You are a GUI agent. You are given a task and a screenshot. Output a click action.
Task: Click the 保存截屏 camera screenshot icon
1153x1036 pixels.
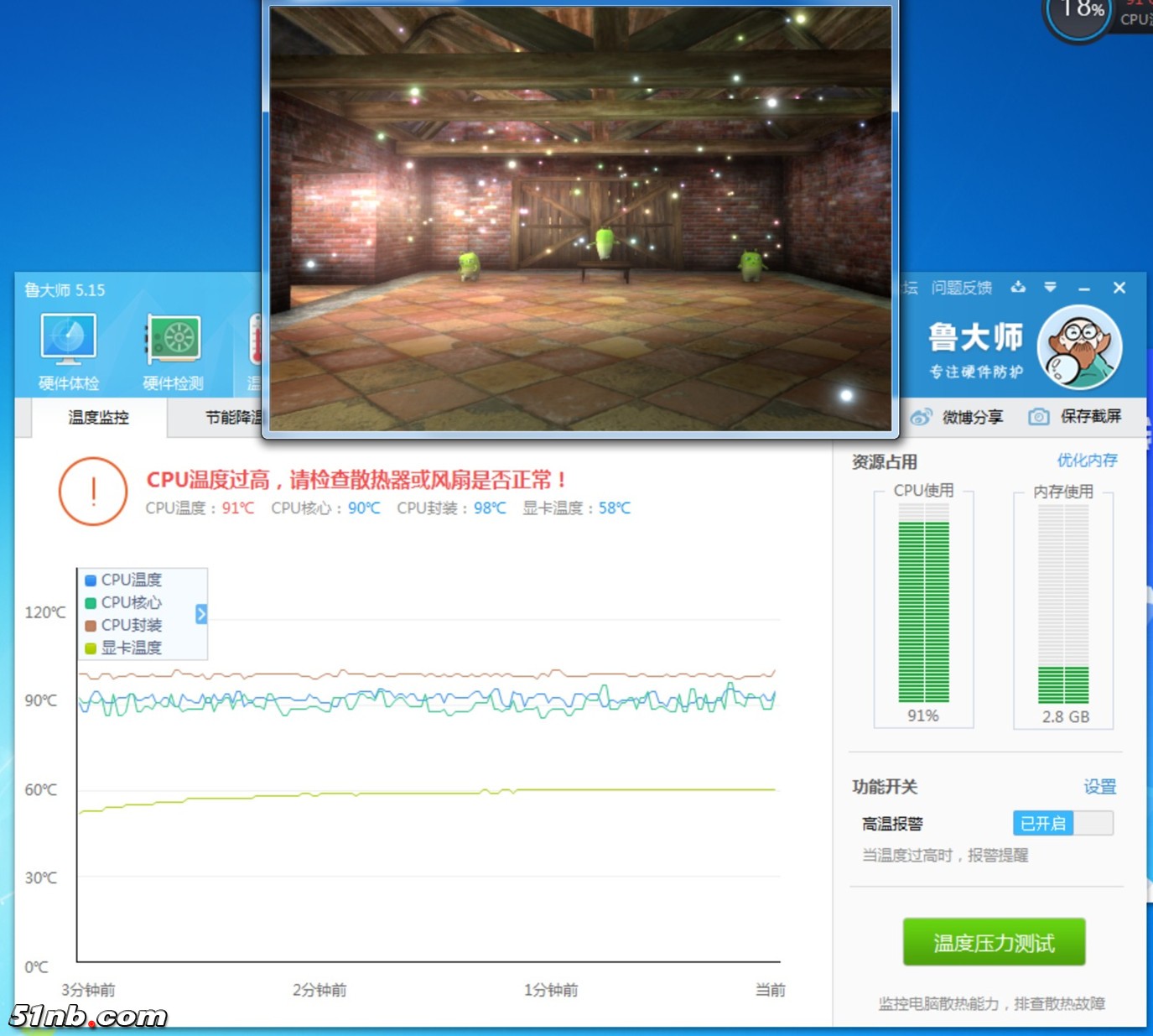pyautogui.click(x=1038, y=417)
